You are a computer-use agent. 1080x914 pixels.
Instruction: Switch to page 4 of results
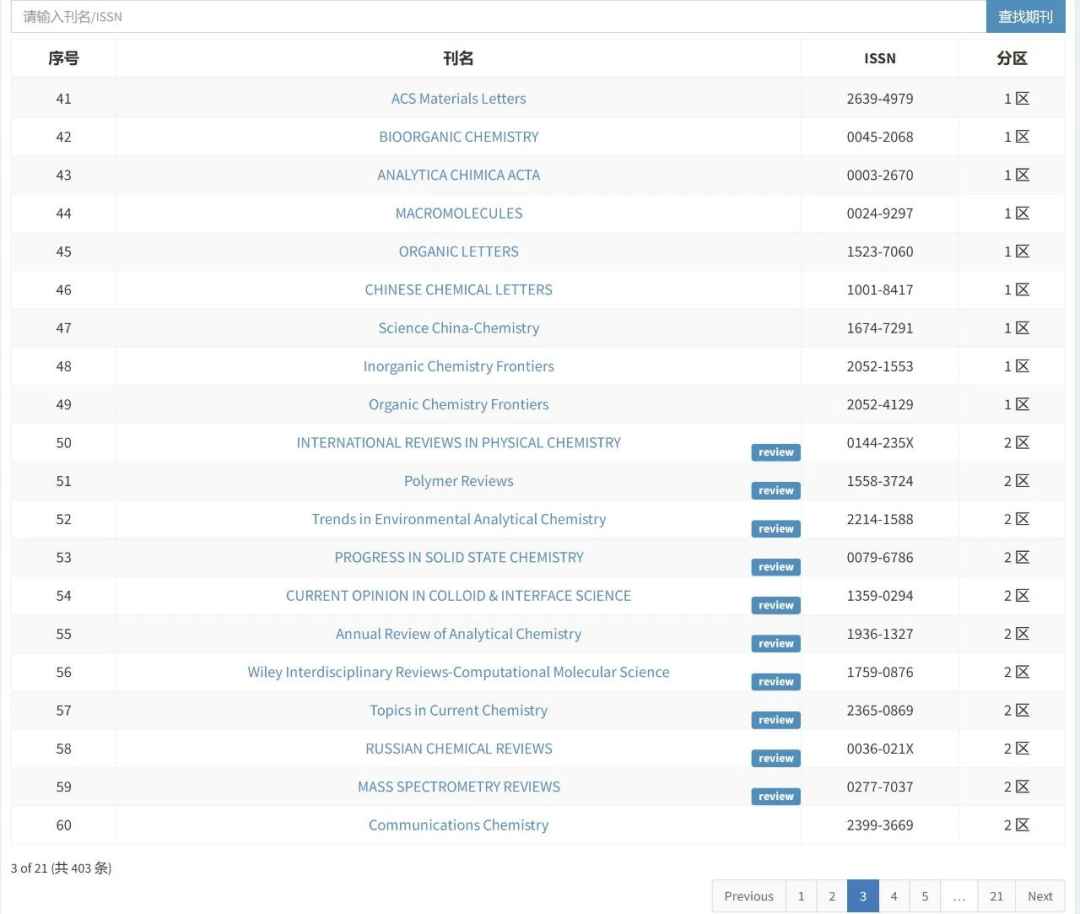coord(894,896)
